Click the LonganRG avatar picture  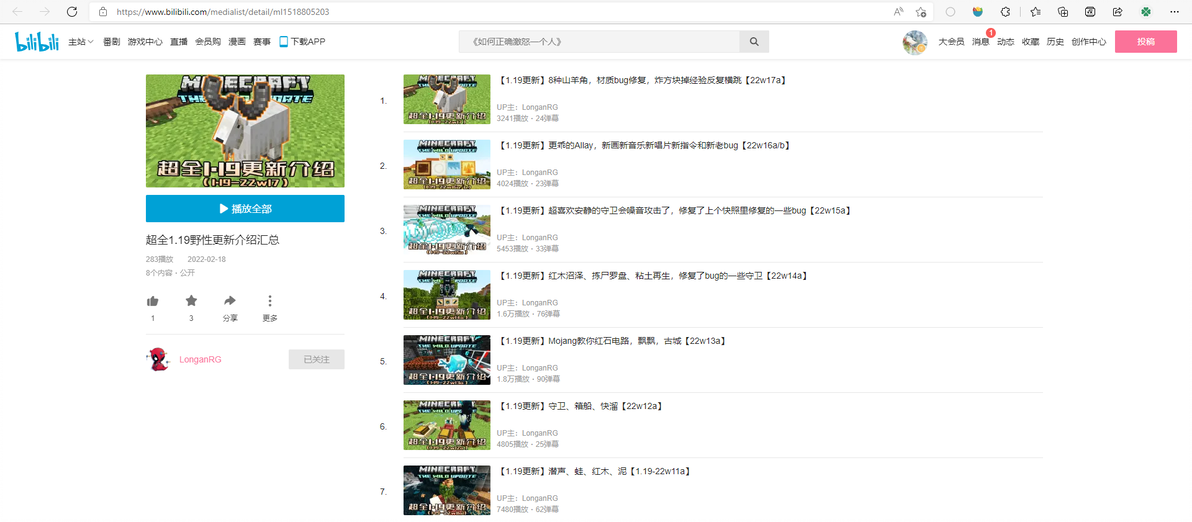tap(157, 359)
